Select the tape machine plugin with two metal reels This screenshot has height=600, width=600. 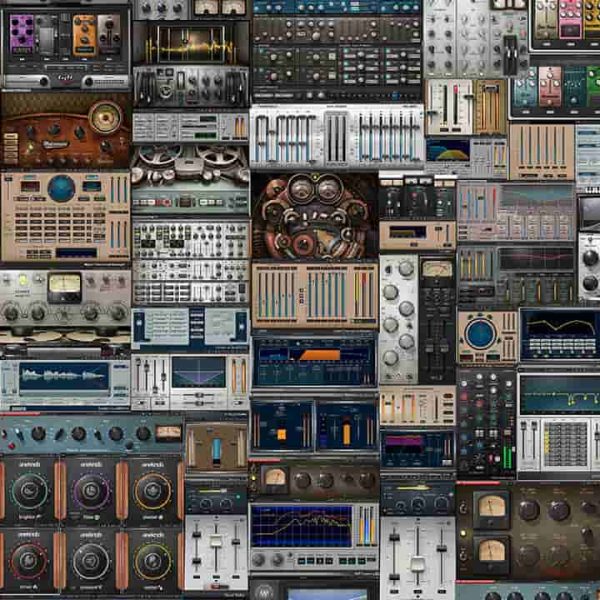coord(190,180)
